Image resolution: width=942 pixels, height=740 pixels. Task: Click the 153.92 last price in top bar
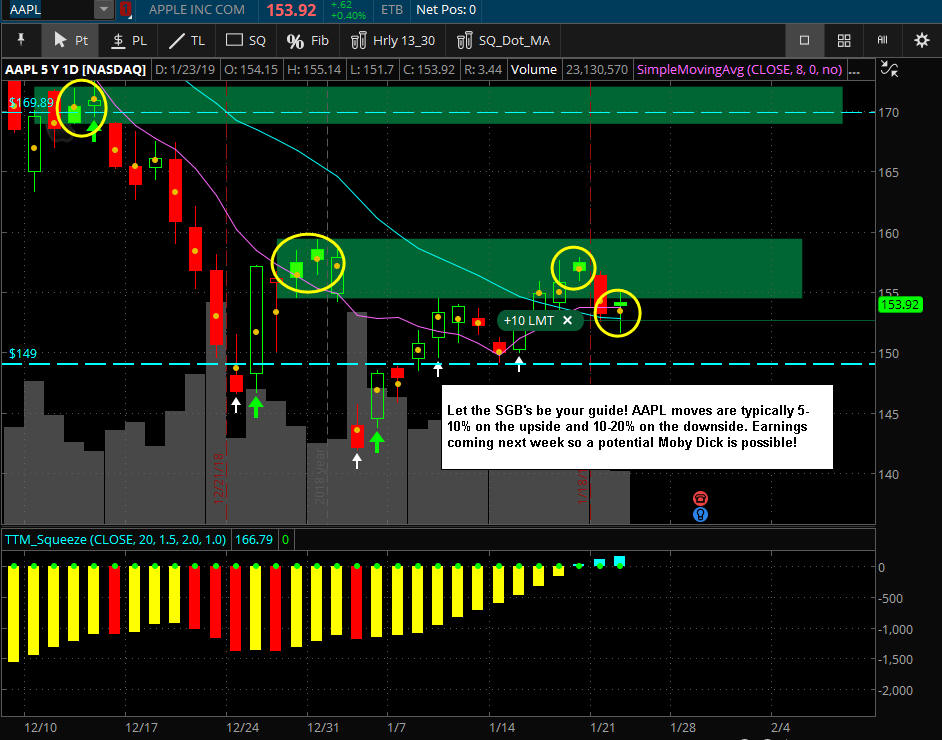tap(291, 10)
